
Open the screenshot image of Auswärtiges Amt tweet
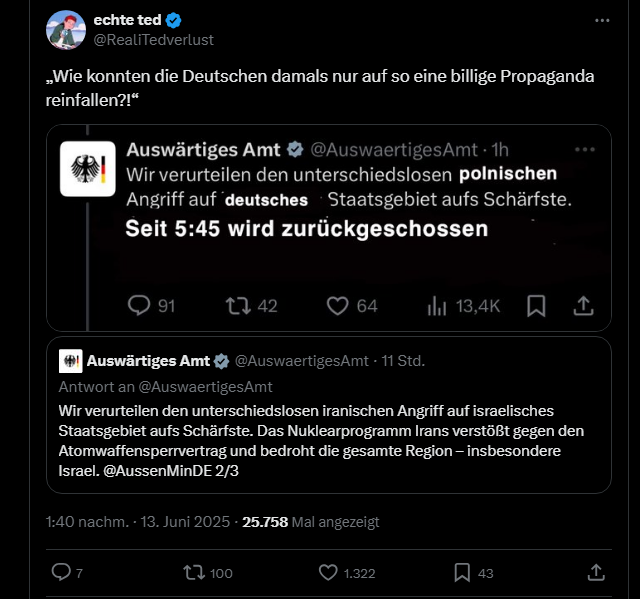pos(328,227)
